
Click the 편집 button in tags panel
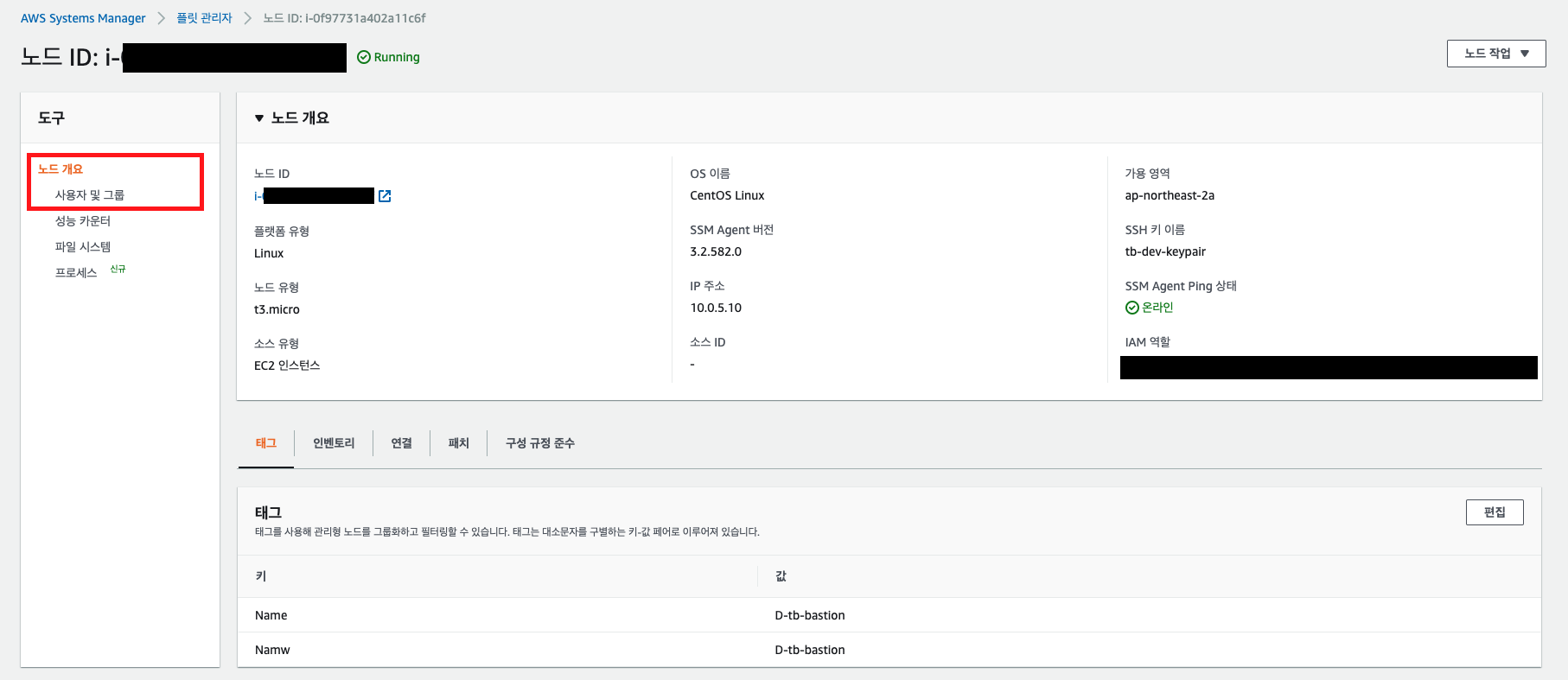(x=1494, y=512)
